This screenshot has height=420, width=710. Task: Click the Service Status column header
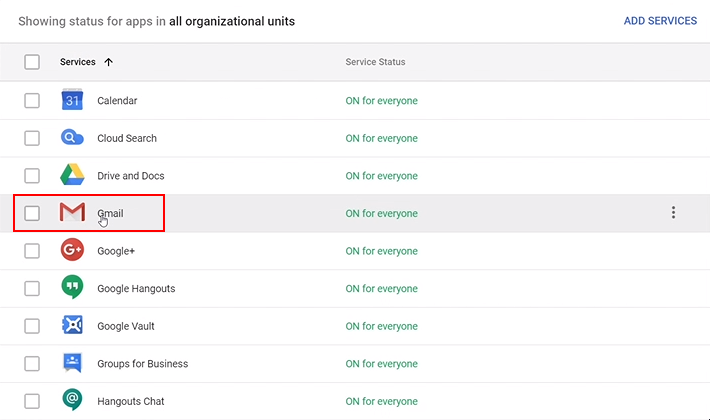click(375, 62)
